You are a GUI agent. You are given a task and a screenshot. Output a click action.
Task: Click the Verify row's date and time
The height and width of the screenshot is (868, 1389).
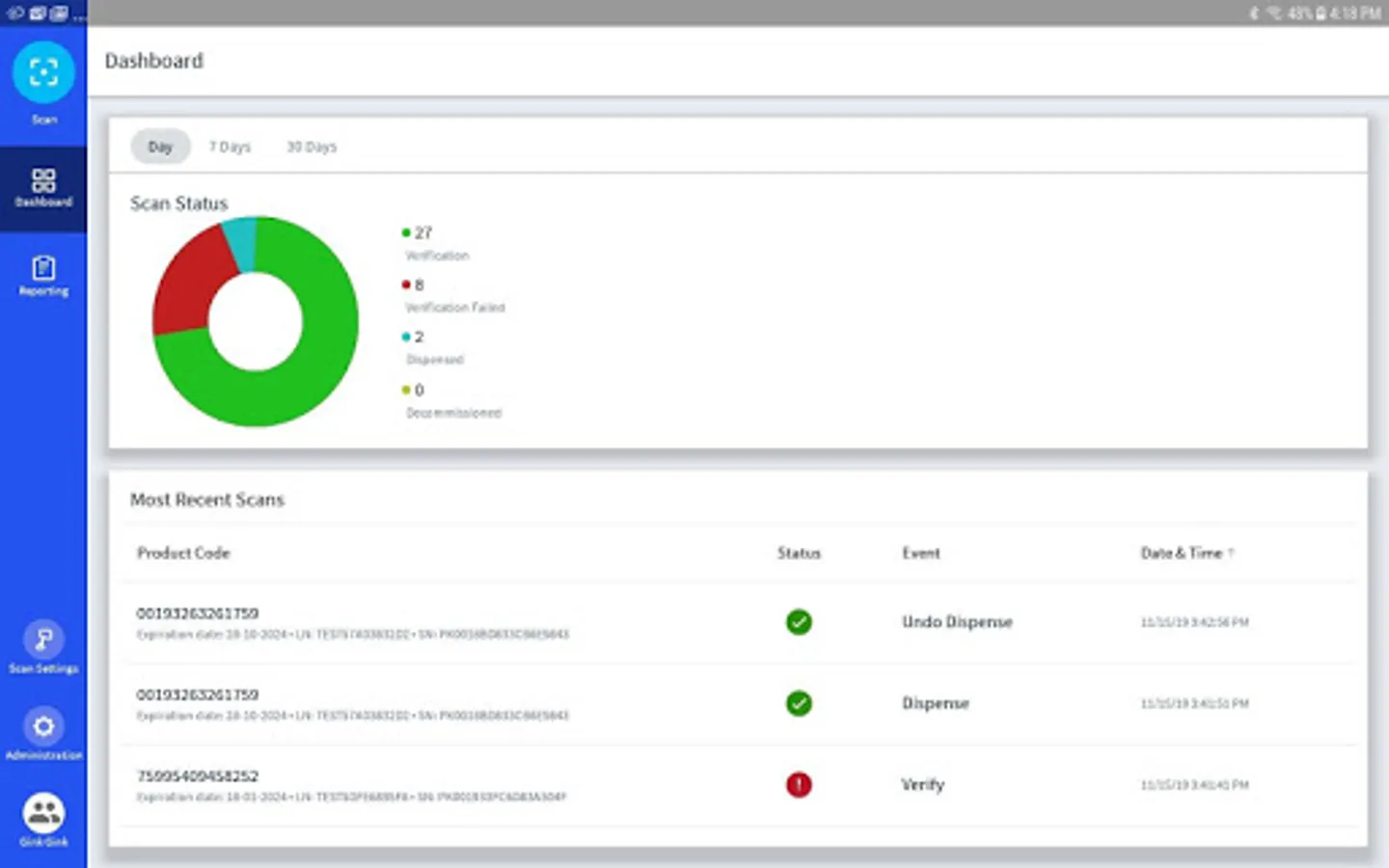pyautogui.click(x=1194, y=785)
